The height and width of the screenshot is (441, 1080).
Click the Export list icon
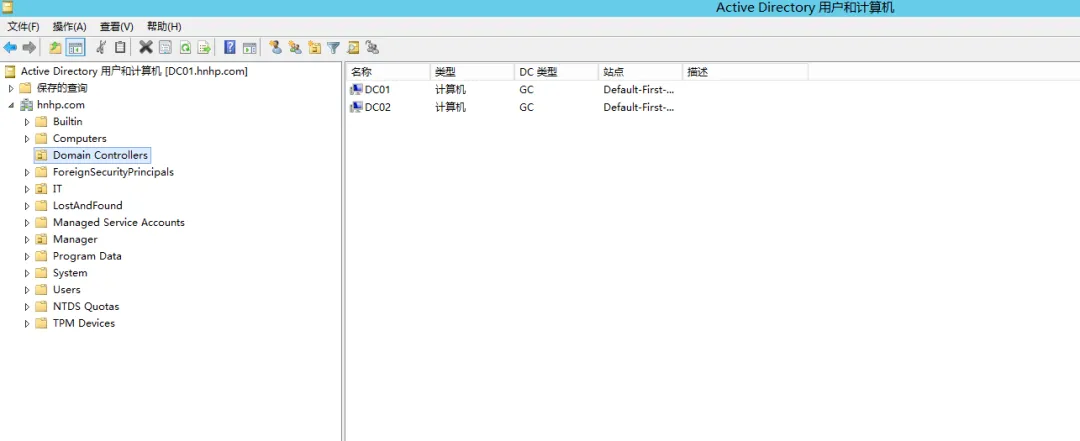point(204,48)
